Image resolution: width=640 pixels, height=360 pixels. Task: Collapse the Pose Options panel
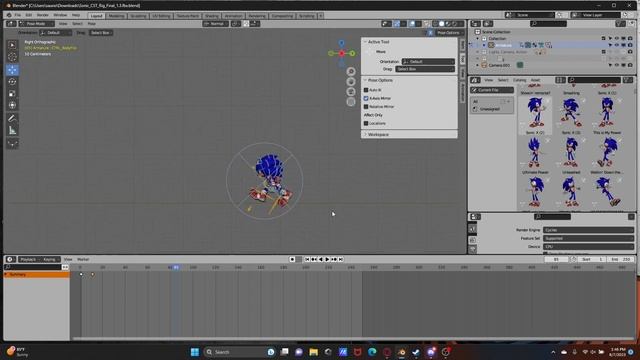click(x=380, y=80)
